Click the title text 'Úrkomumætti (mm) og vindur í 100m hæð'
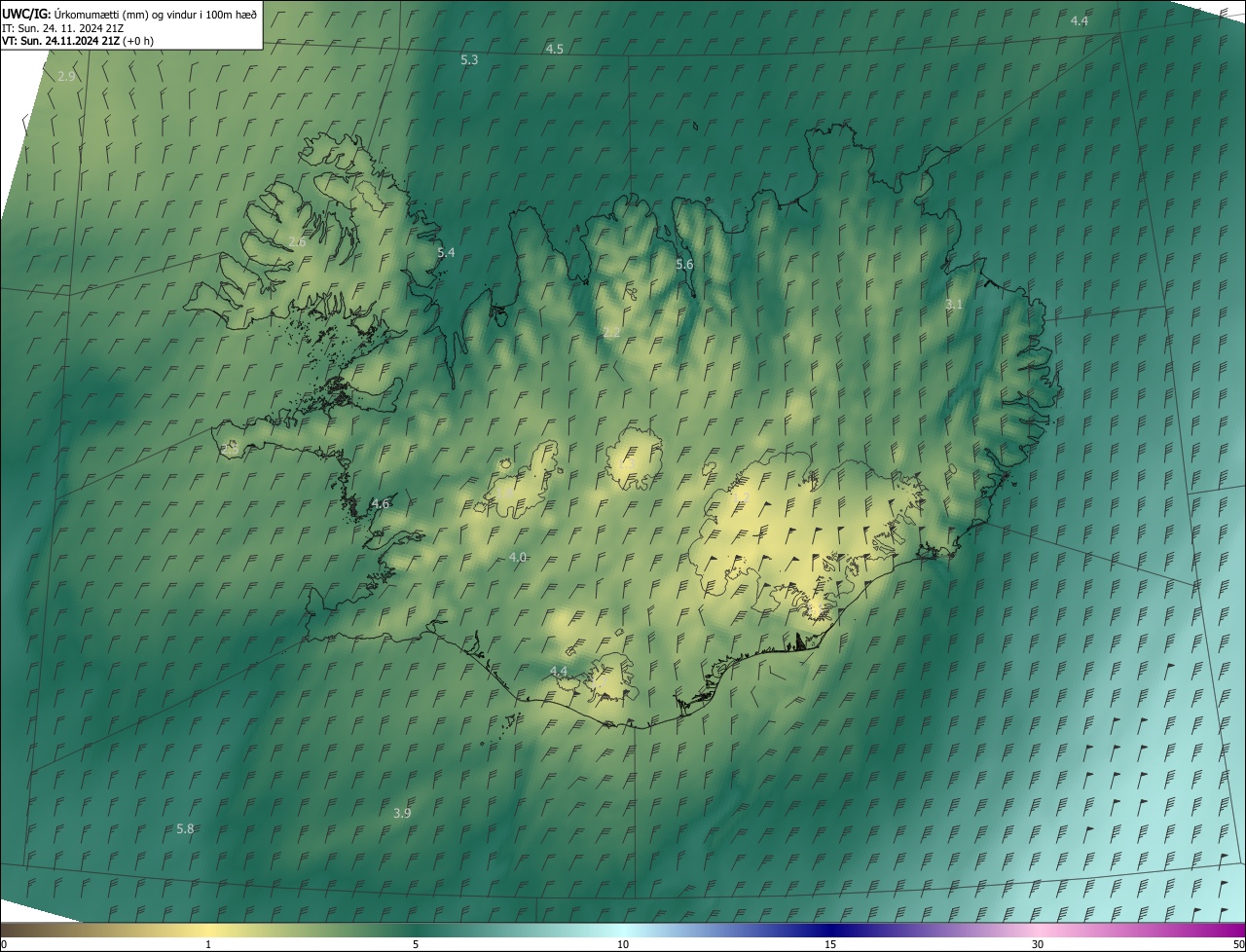The width and height of the screenshot is (1246, 952). 156,14
